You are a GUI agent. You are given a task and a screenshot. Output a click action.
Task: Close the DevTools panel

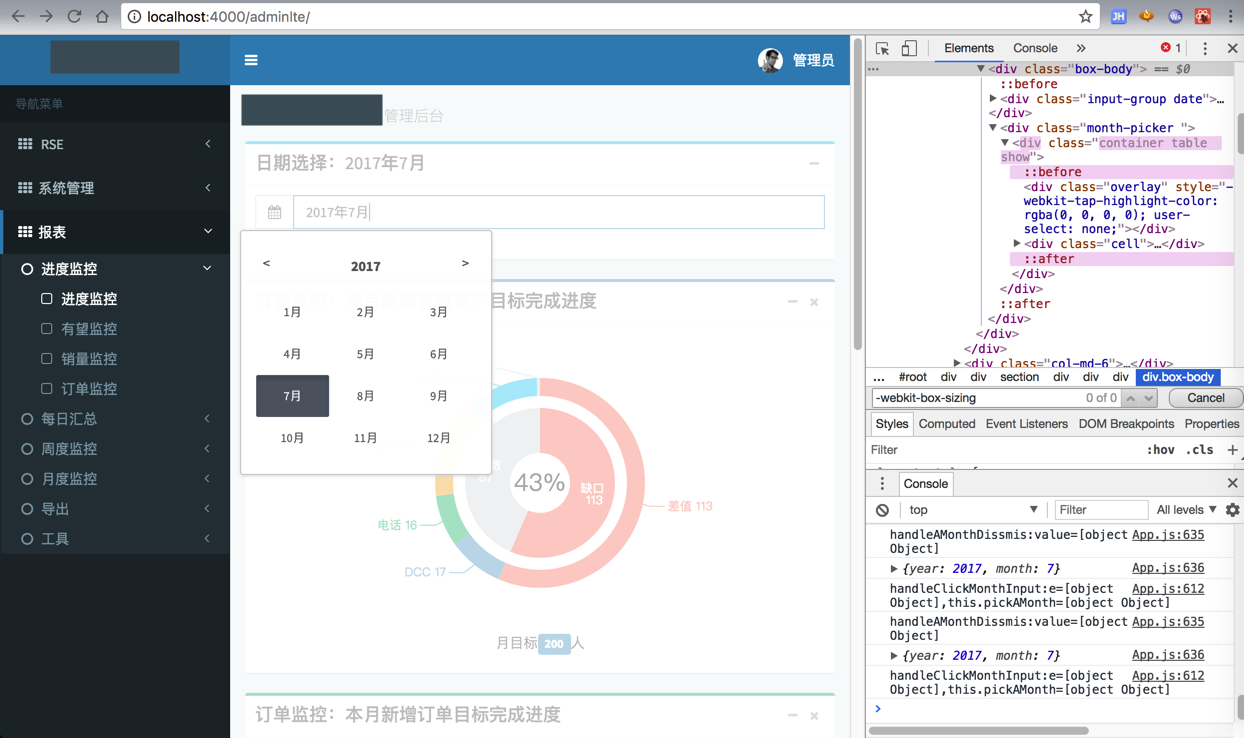click(1232, 48)
